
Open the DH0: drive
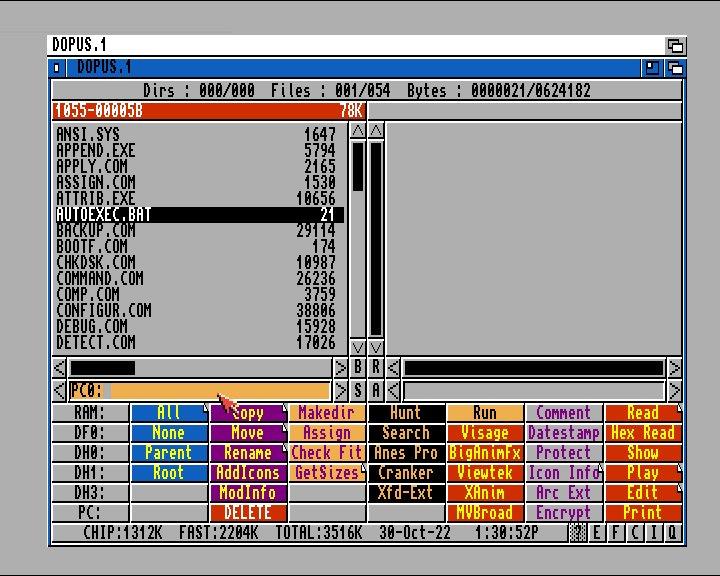pyautogui.click(x=90, y=452)
